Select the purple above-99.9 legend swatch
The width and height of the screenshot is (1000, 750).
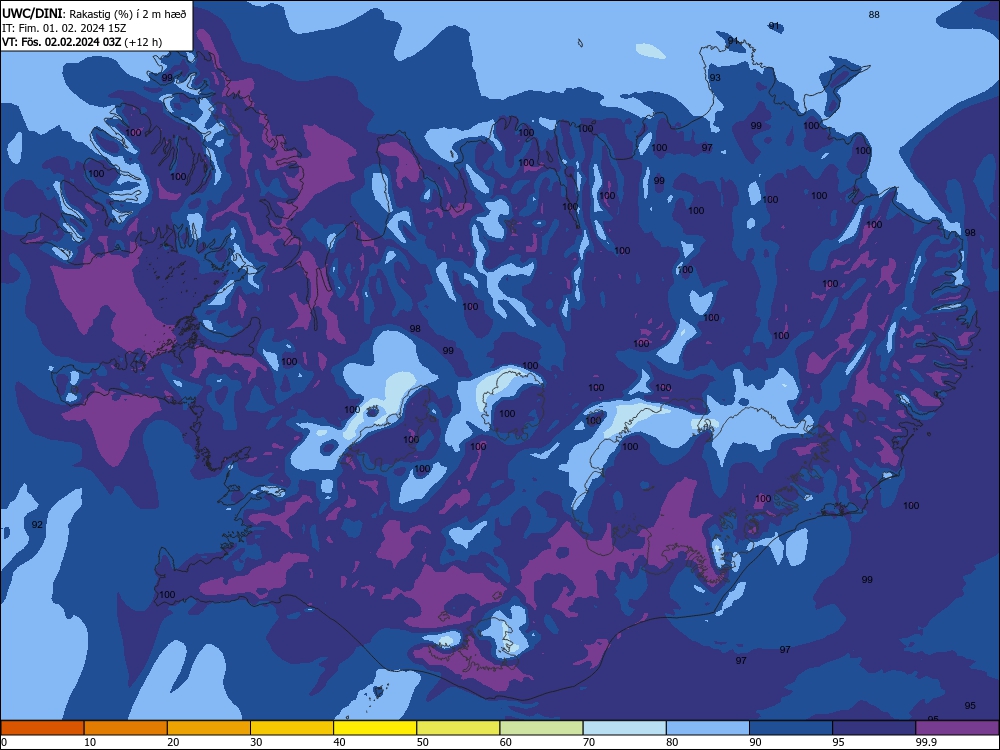tap(958, 728)
